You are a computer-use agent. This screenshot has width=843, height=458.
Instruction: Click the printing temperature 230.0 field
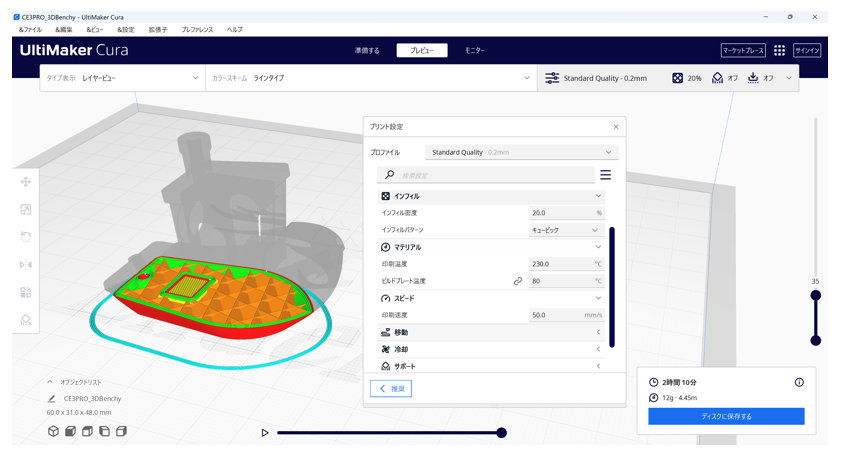566,264
